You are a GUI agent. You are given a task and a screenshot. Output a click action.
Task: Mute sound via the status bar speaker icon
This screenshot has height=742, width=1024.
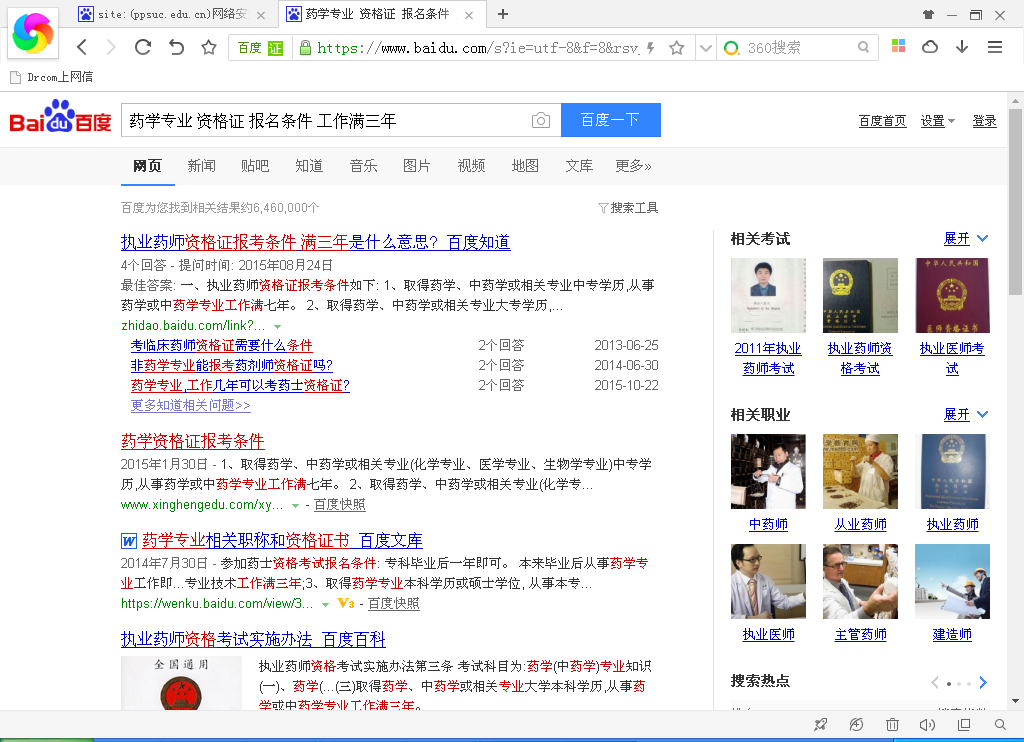pos(927,724)
